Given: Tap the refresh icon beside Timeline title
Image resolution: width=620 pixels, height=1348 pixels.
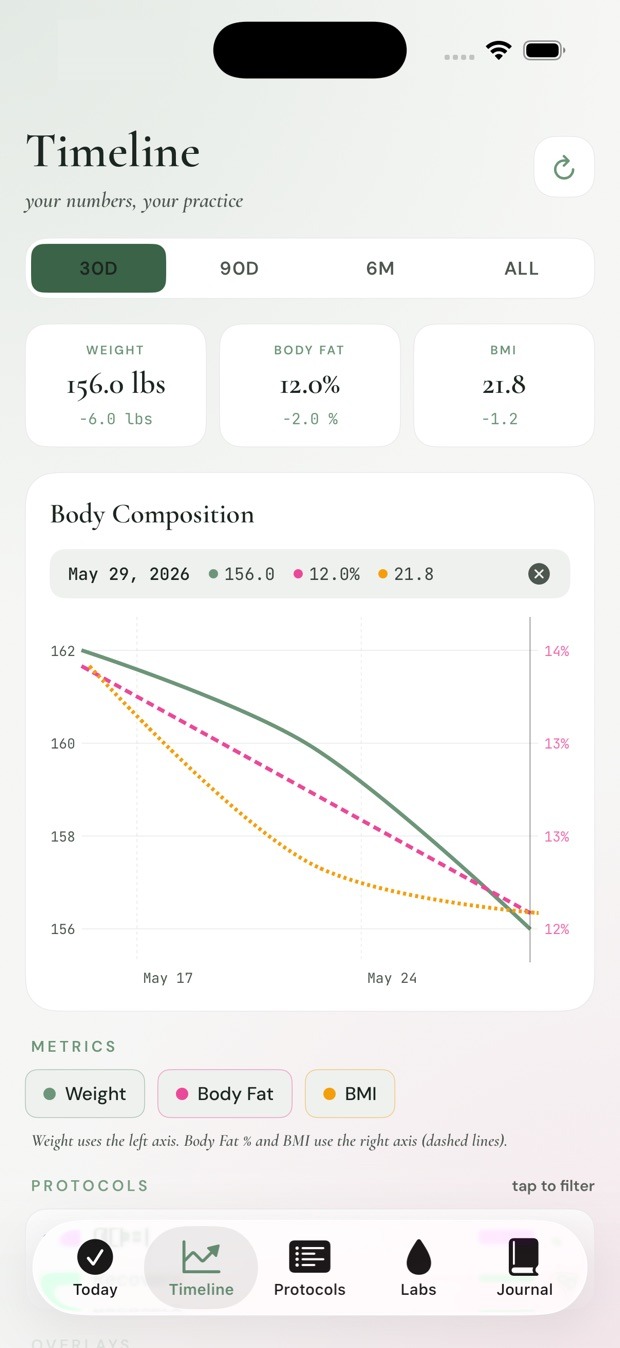Looking at the screenshot, I should point(564,167).
